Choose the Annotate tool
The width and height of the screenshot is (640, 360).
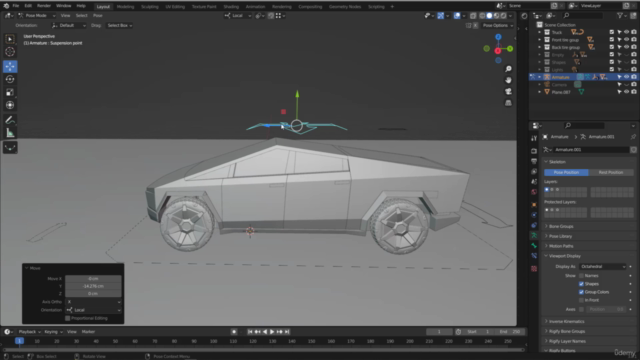[x=10, y=120]
